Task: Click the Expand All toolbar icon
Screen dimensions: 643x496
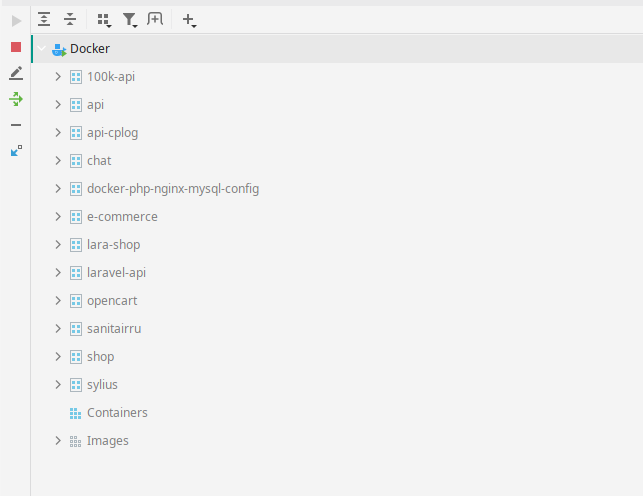Action: point(44,19)
